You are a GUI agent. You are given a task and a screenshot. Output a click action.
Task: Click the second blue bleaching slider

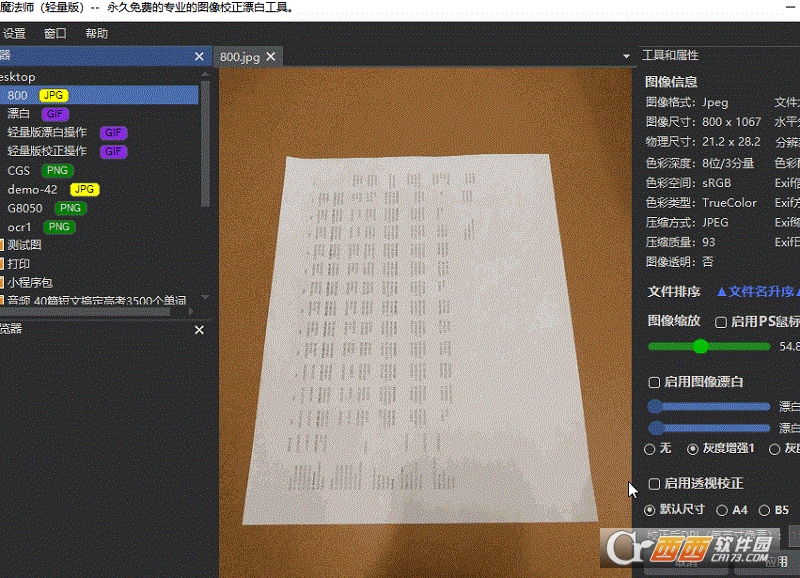point(709,428)
